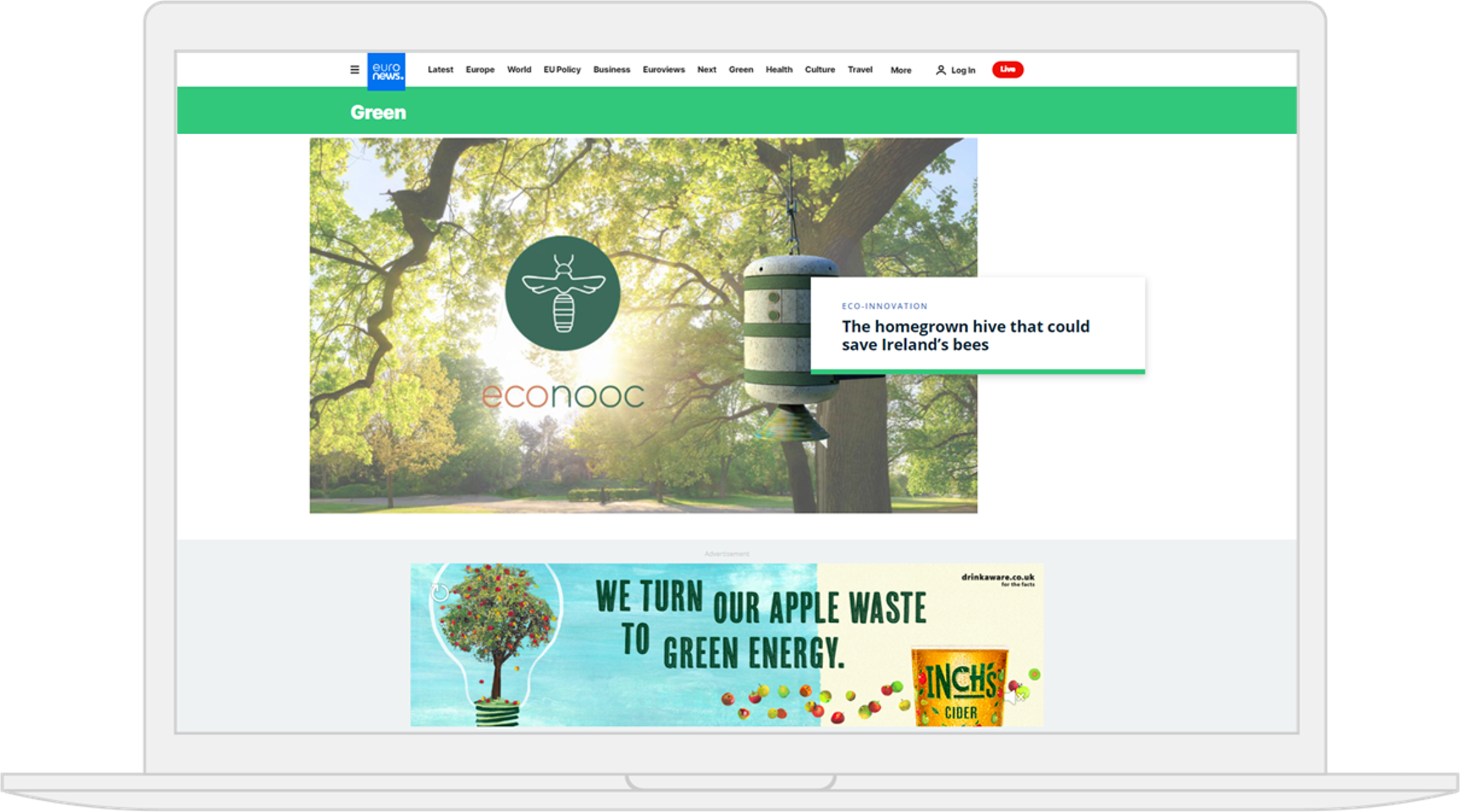Viewport: 1460px width, 812px height.
Task: Expand the More navigation menu
Action: click(900, 70)
